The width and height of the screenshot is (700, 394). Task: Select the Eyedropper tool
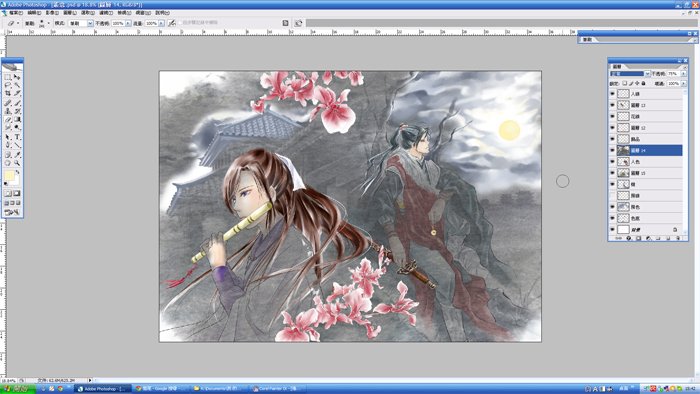17,154
